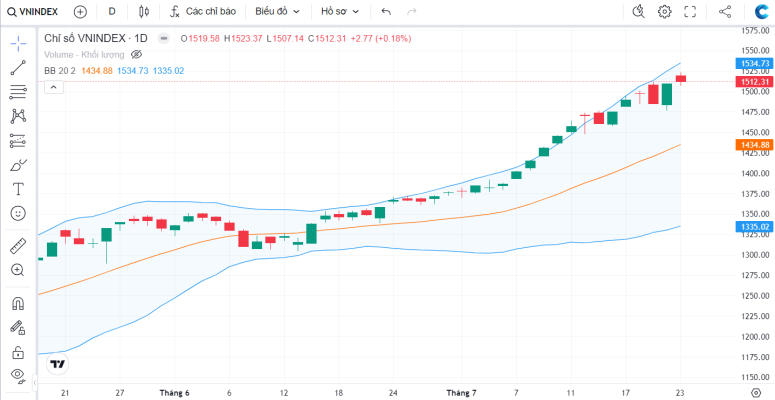Screen dimensions: 775x400
Task: Click the C1512.31 close value in legend
Action: [327, 39]
